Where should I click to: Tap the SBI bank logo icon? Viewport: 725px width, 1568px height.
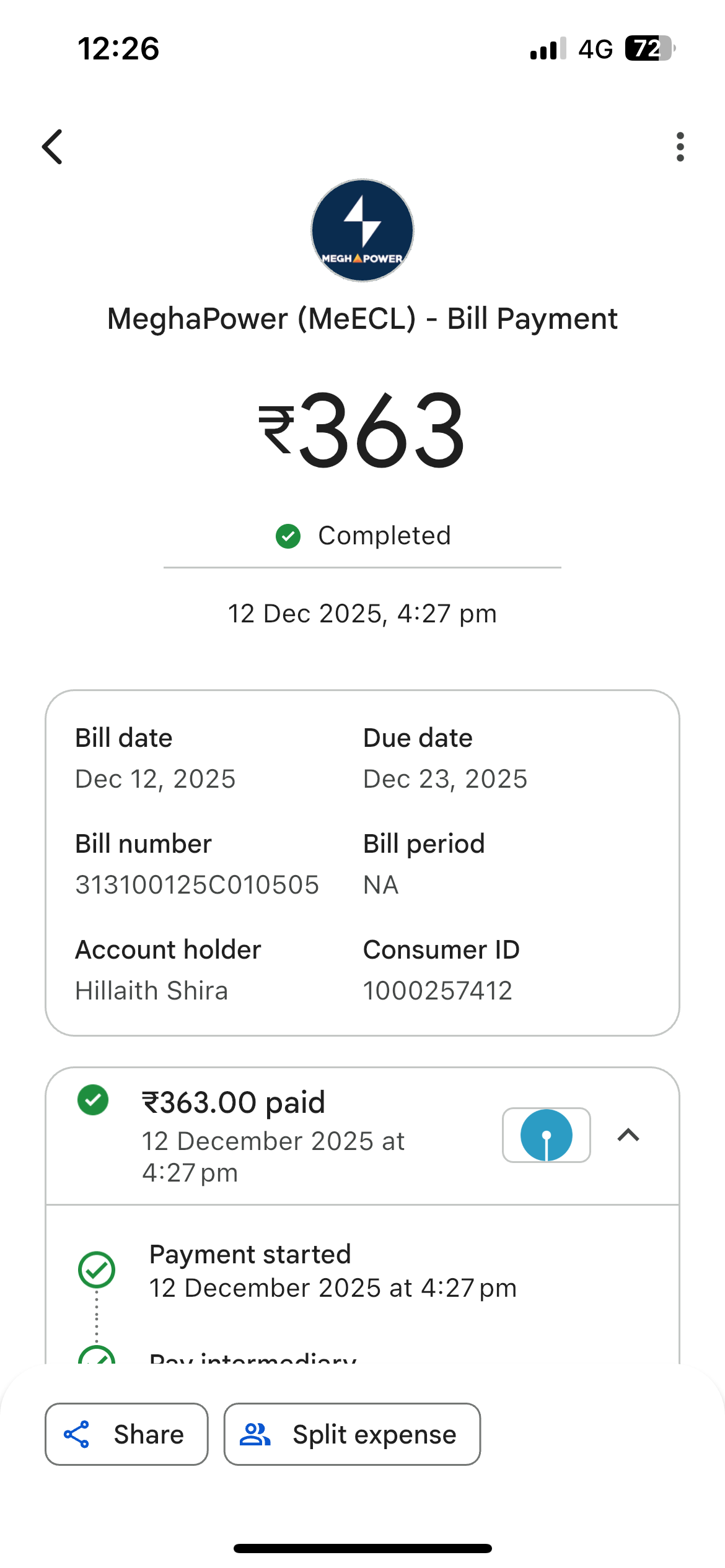coord(546,1135)
